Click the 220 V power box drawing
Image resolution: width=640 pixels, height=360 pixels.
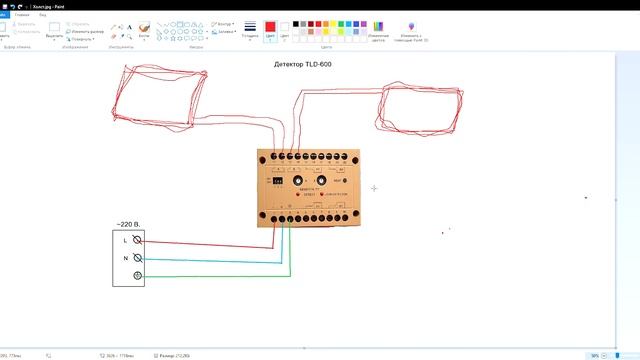pos(129,258)
